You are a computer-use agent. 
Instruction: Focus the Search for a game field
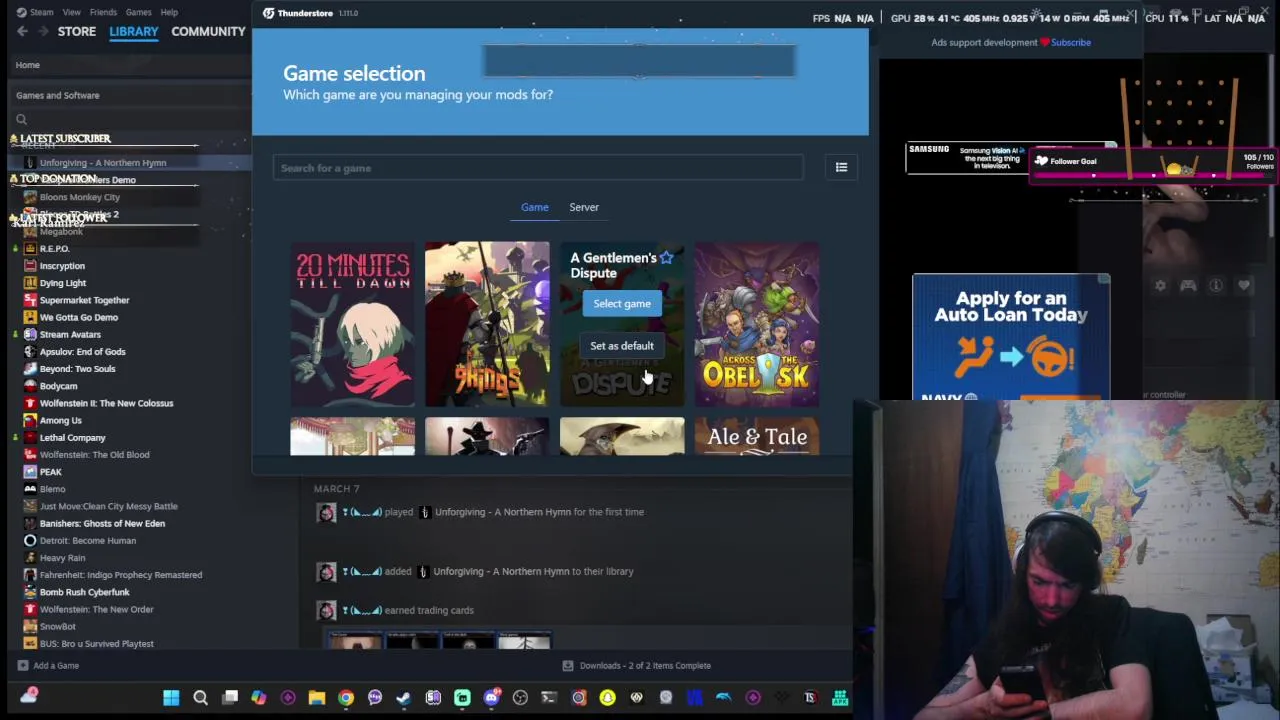point(538,168)
